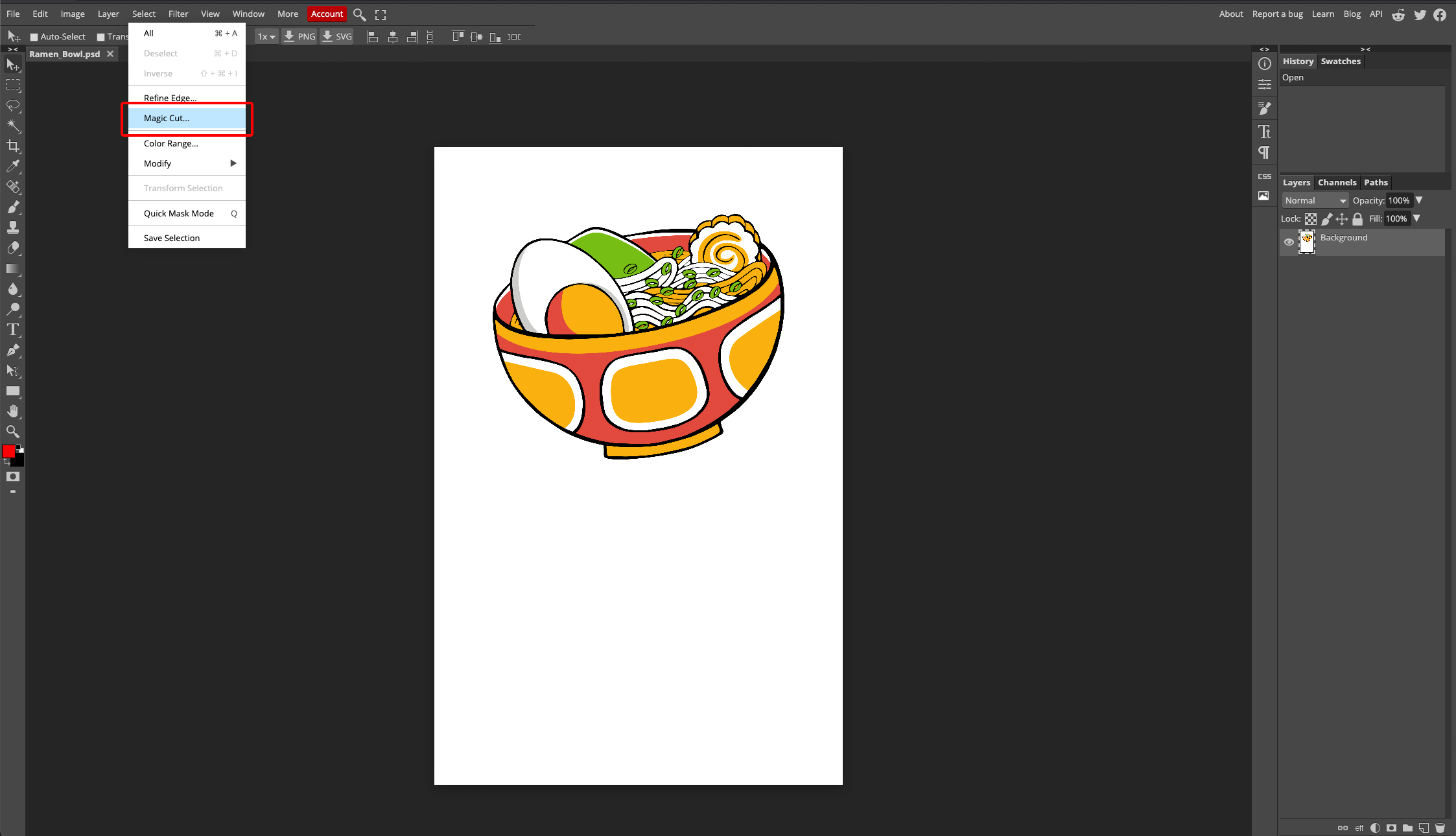Toggle the lock all icon for layer
This screenshot has width=1456, height=836.
pyautogui.click(x=1357, y=219)
